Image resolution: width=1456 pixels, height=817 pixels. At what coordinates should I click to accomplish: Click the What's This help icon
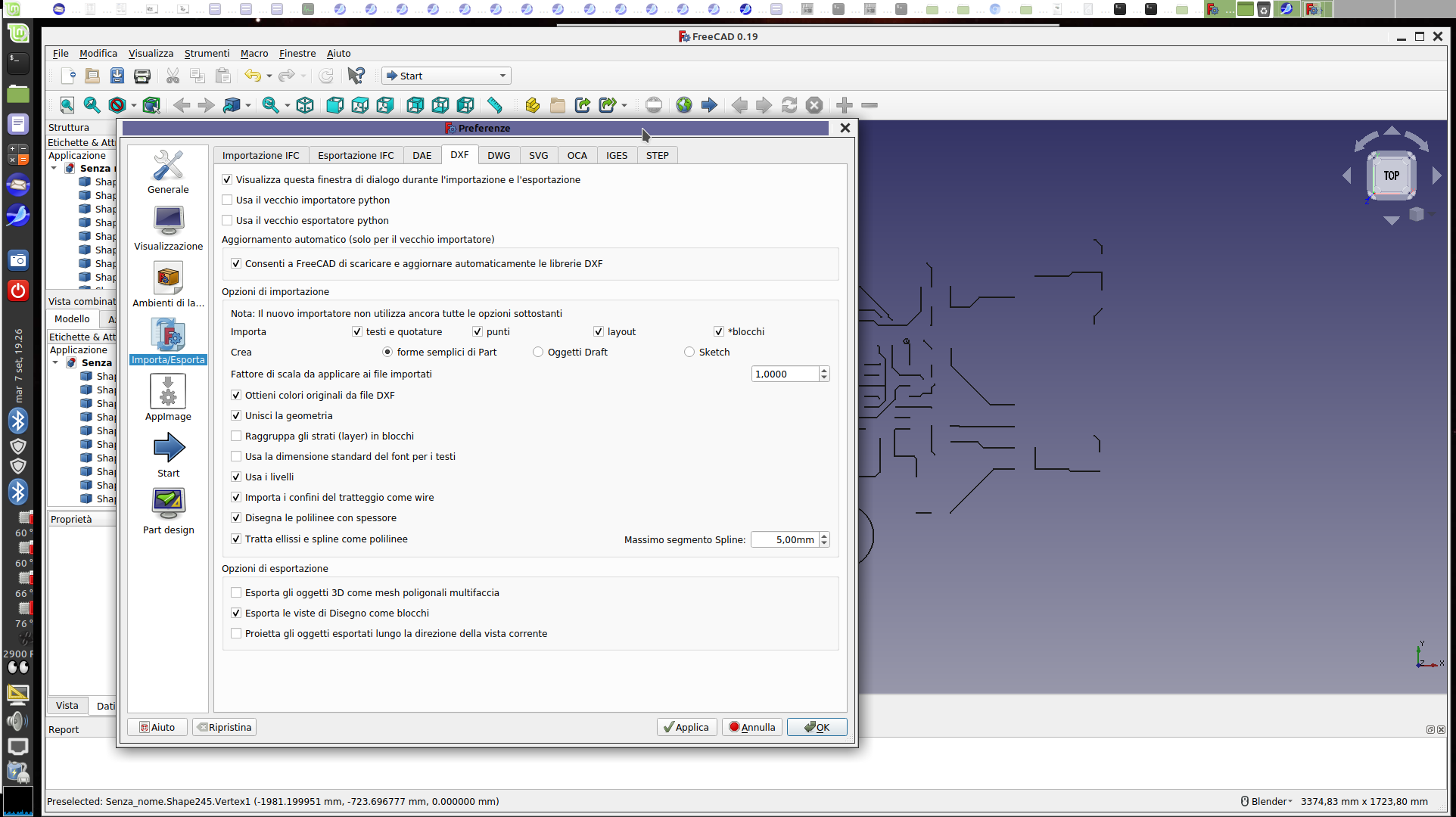coord(356,76)
